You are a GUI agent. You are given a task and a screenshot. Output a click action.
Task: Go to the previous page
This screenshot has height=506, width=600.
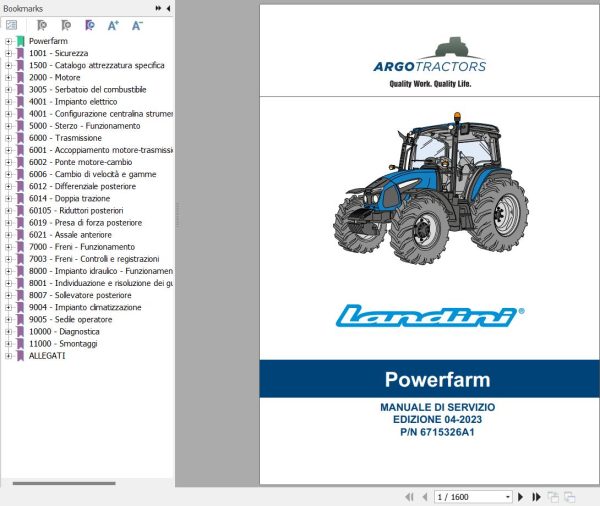[425, 497]
